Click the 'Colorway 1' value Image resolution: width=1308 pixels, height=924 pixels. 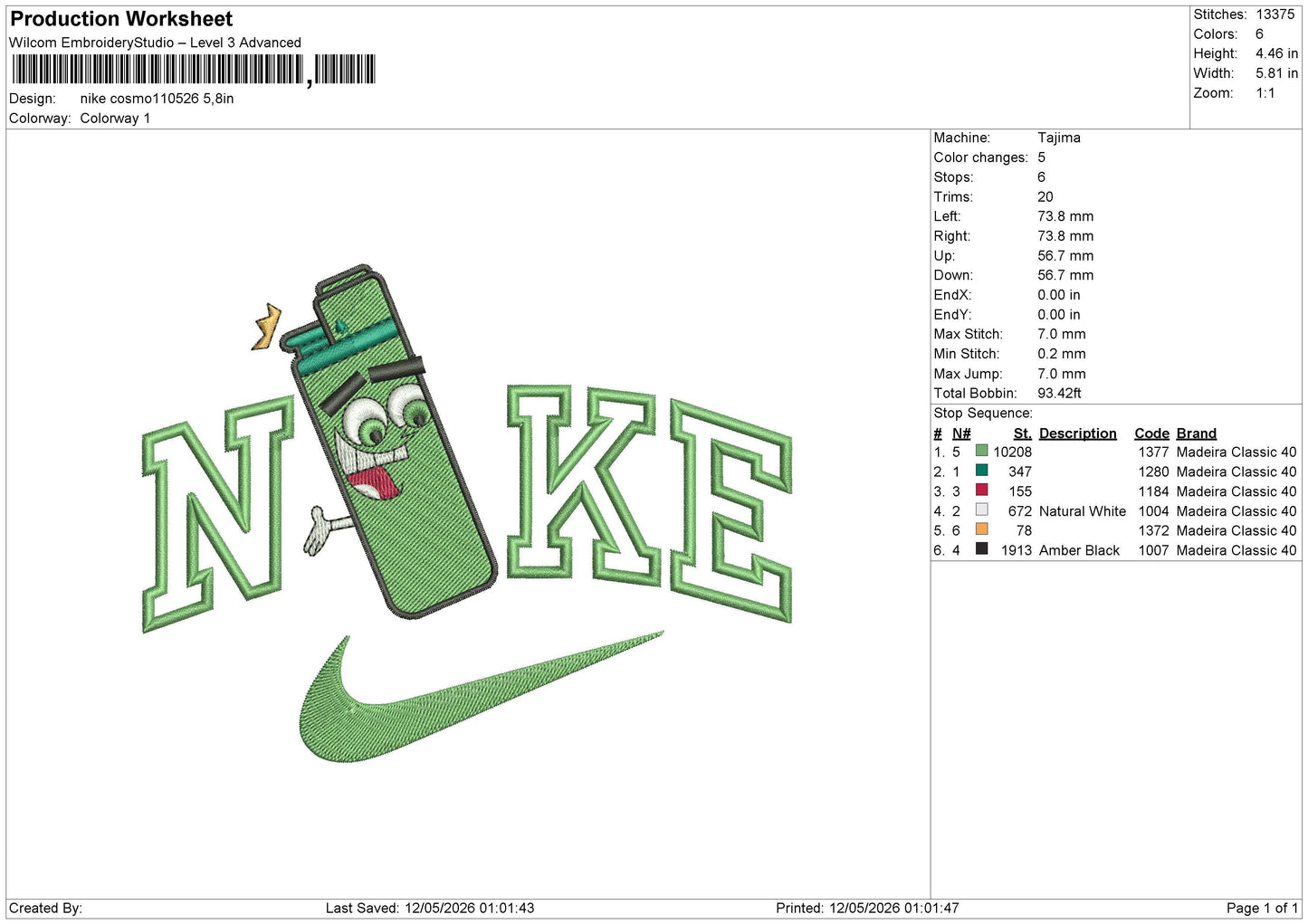click(115, 119)
